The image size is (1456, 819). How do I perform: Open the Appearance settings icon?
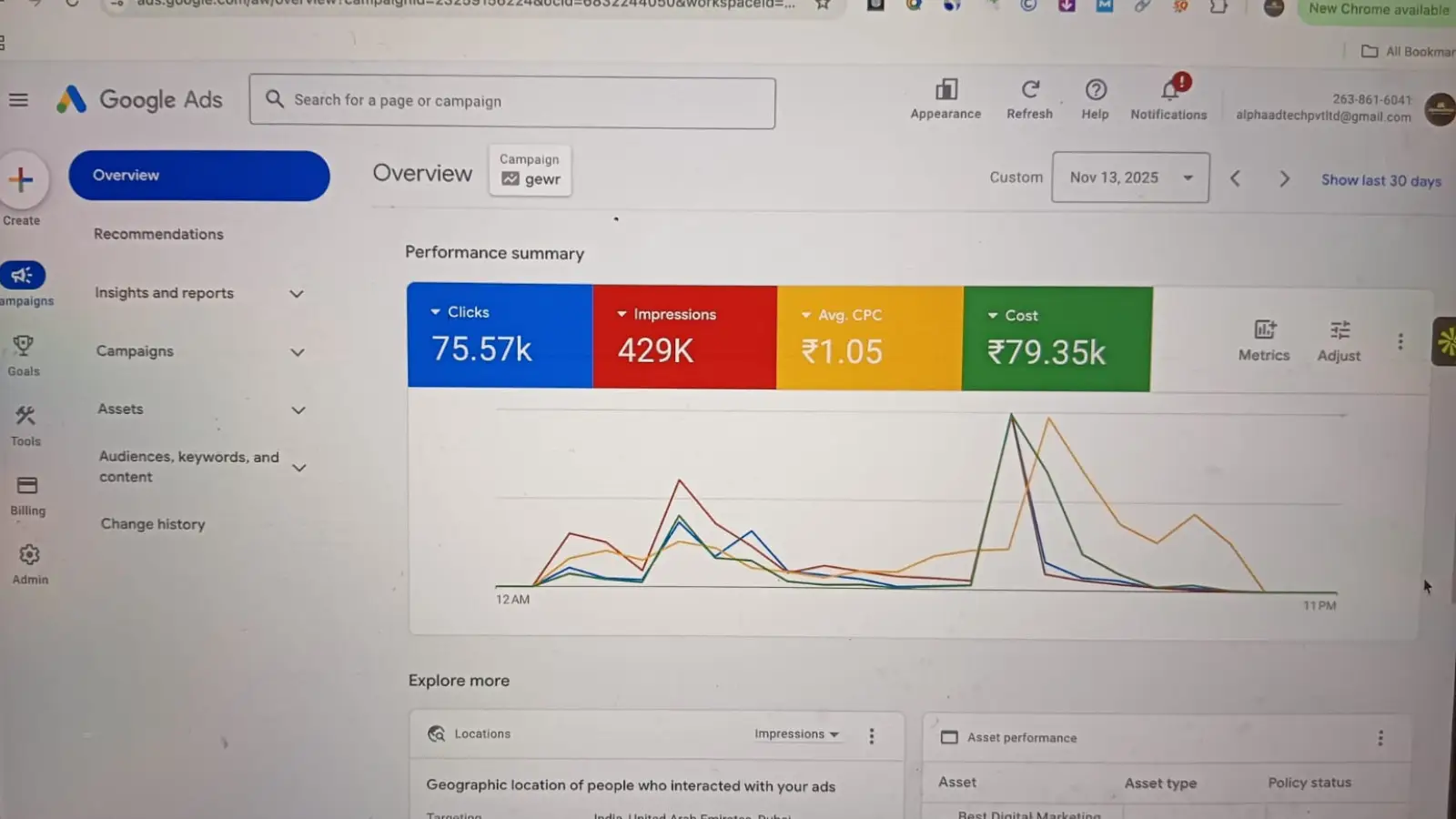pyautogui.click(x=946, y=90)
